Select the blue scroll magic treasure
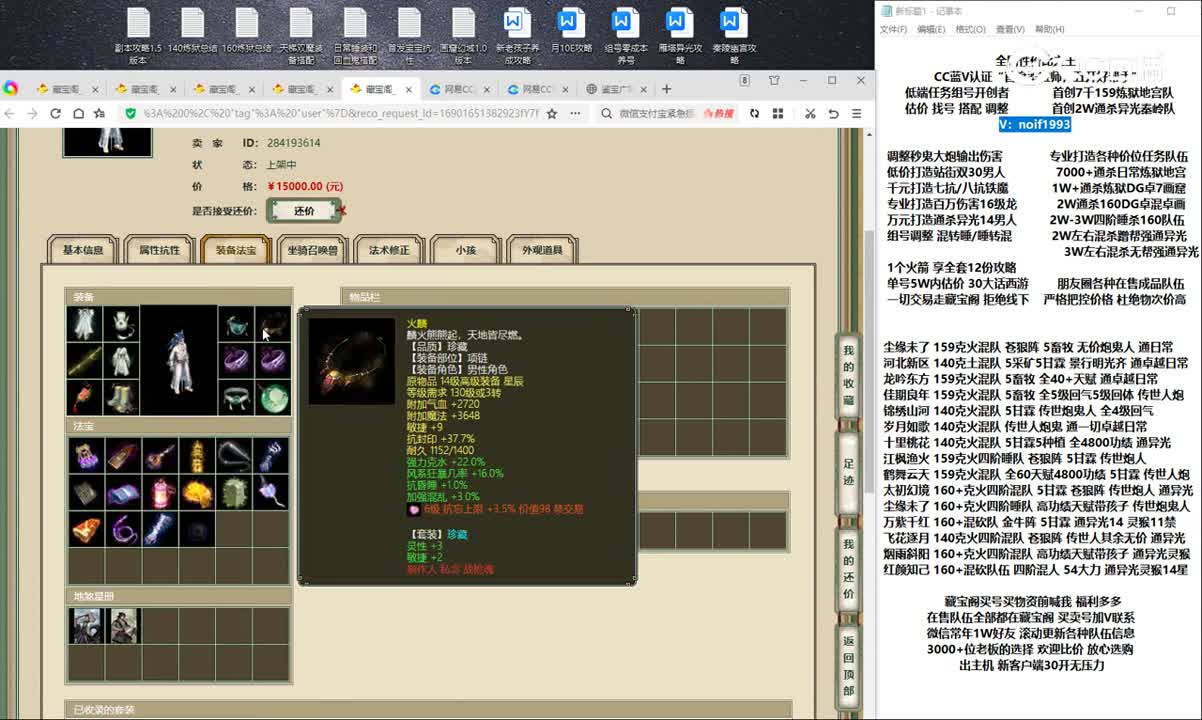Image resolution: width=1202 pixels, height=720 pixels. [121, 493]
